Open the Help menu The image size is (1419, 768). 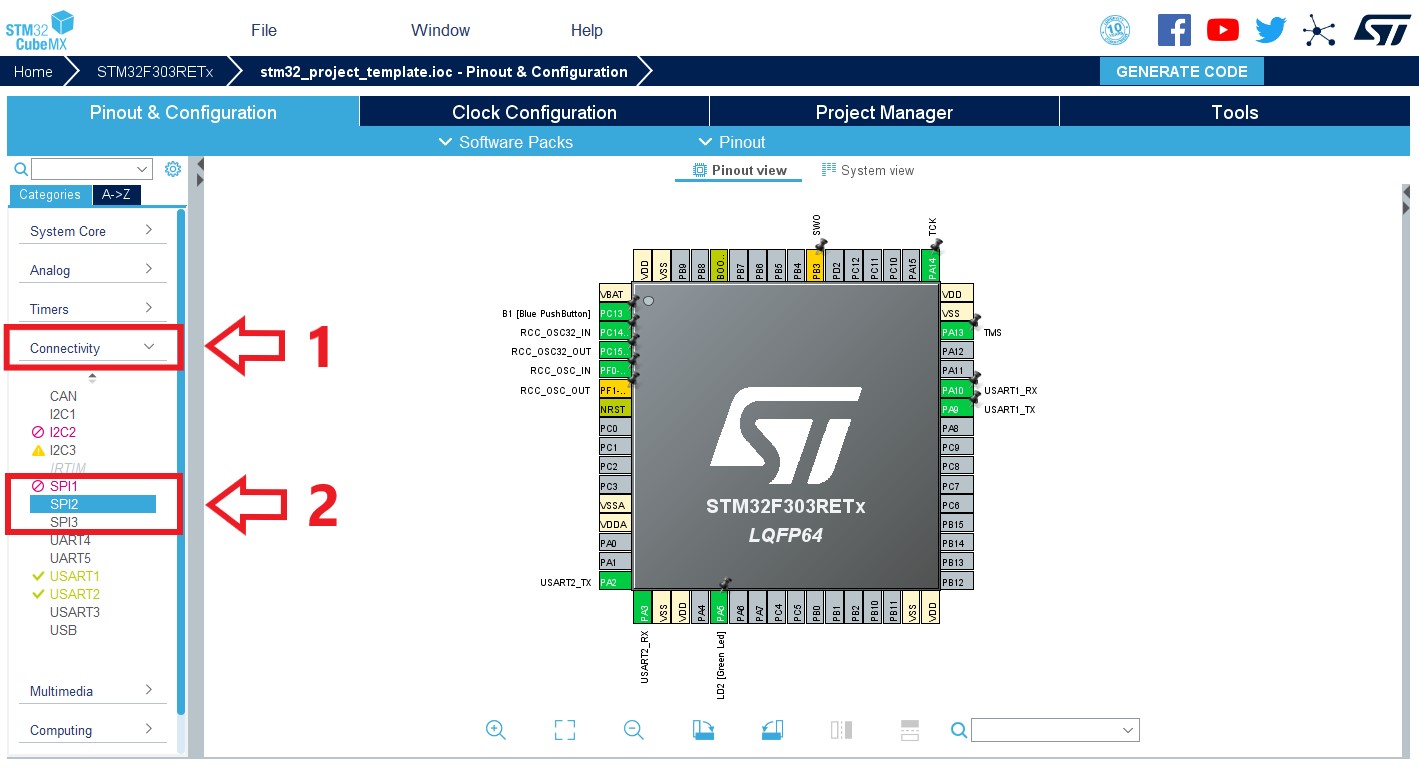pyautogui.click(x=587, y=30)
